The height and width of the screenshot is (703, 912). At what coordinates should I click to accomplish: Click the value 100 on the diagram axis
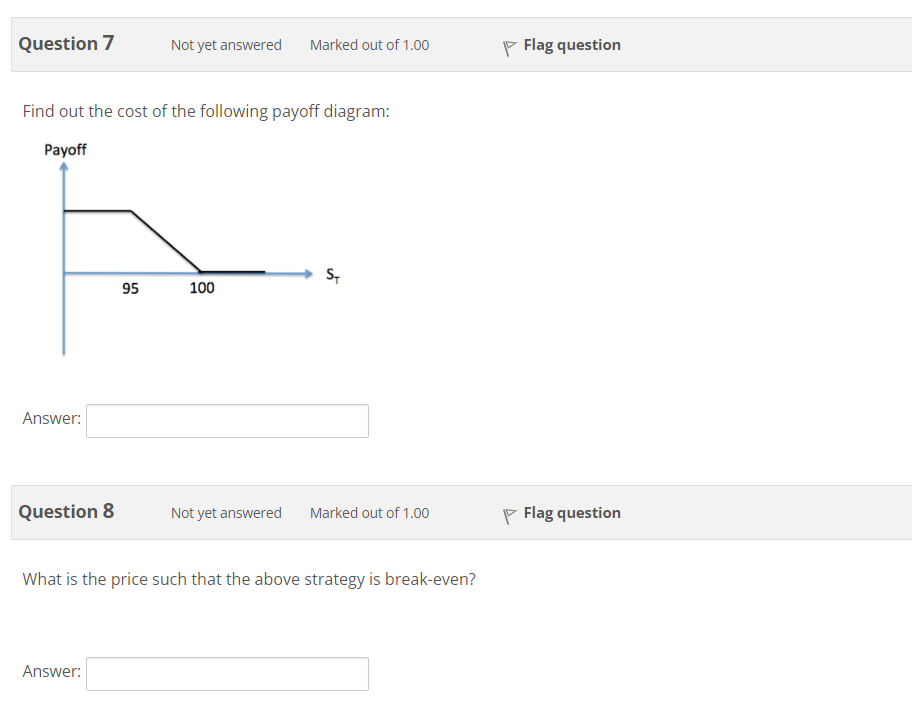pos(202,288)
